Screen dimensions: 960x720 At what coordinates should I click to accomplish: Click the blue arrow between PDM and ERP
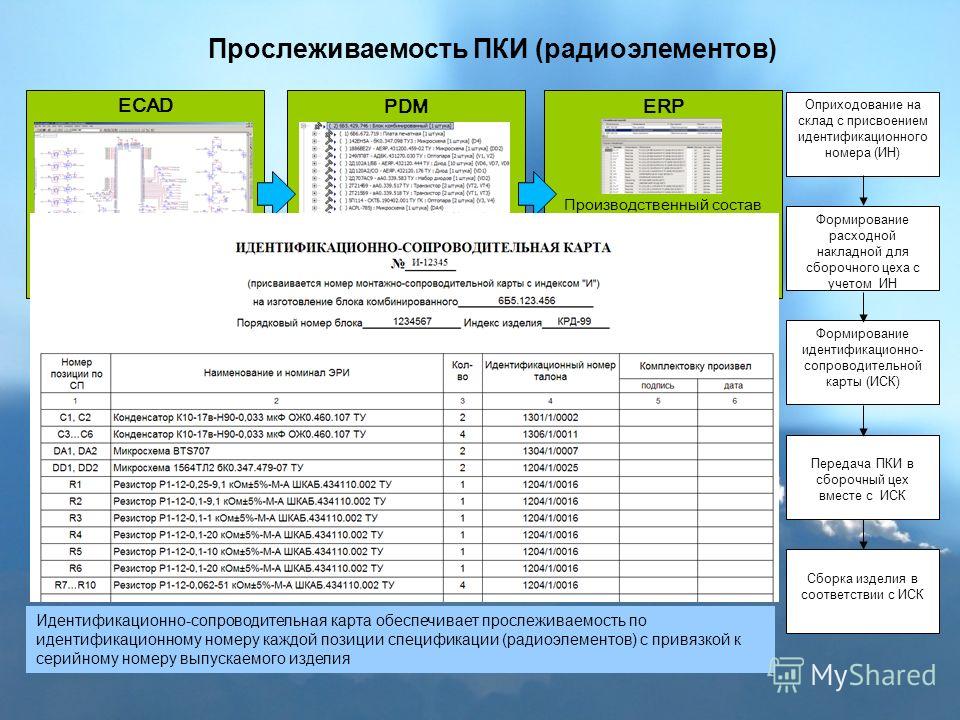(x=536, y=193)
